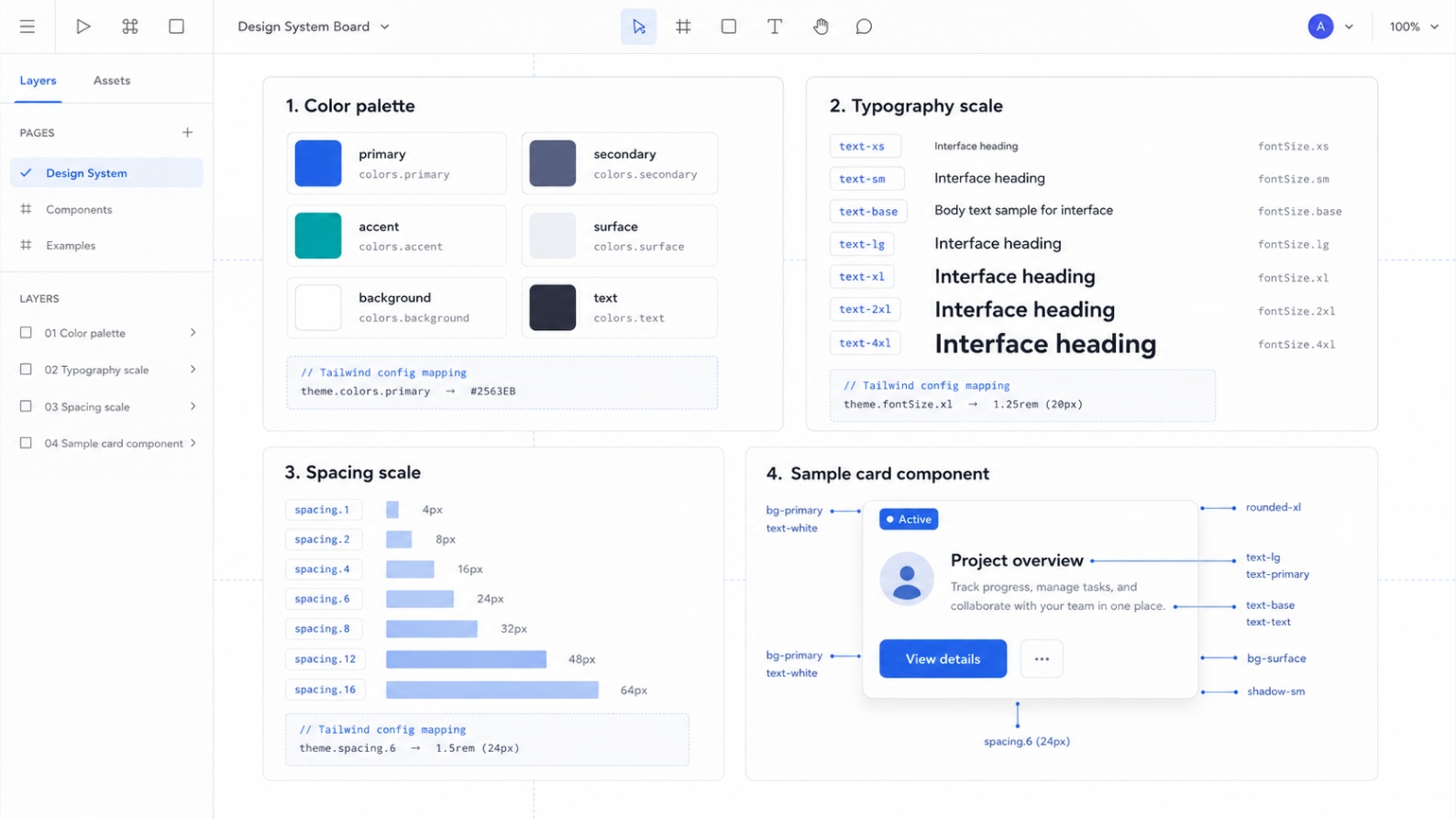Click the square view icon in top-left toolbar
Viewport: 1456px width, 819px height.
coord(177,27)
